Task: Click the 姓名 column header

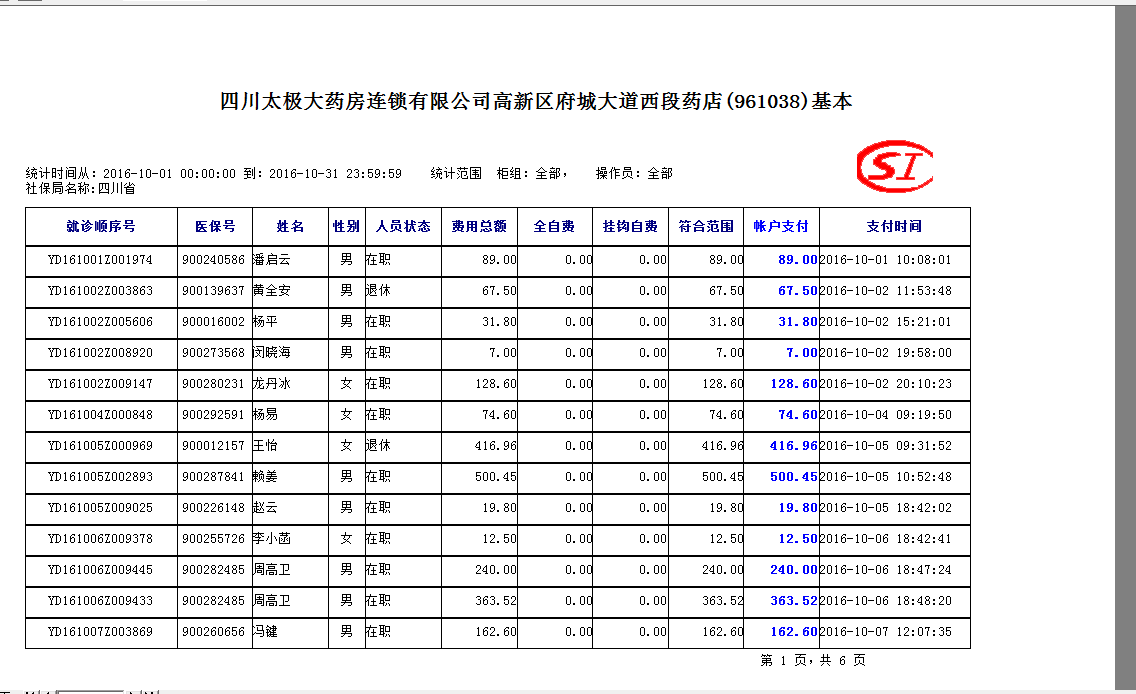Action: point(290,227)
